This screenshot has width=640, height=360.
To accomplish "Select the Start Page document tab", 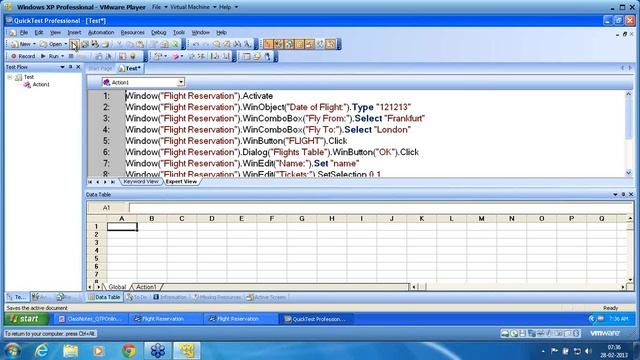I will pos(100,69).
